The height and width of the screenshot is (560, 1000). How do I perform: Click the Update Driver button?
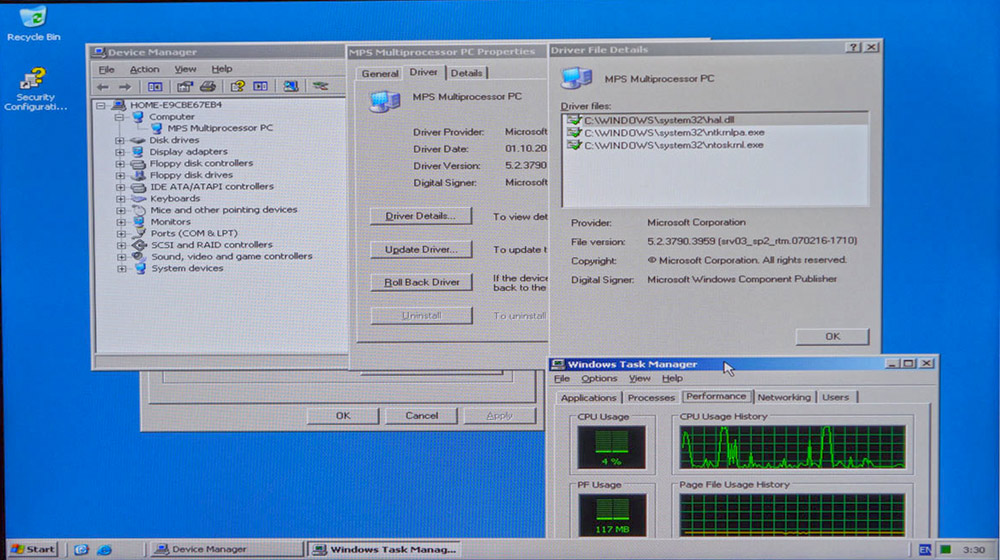tap(421, 249)
